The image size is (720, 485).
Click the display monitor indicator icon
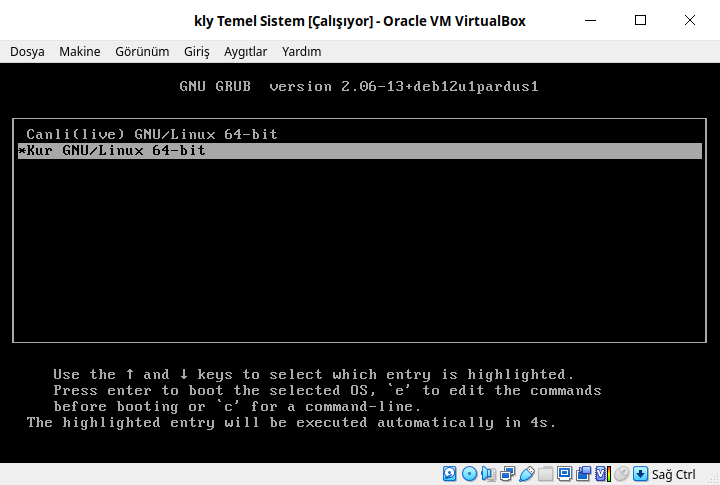[x=564, y=474]
